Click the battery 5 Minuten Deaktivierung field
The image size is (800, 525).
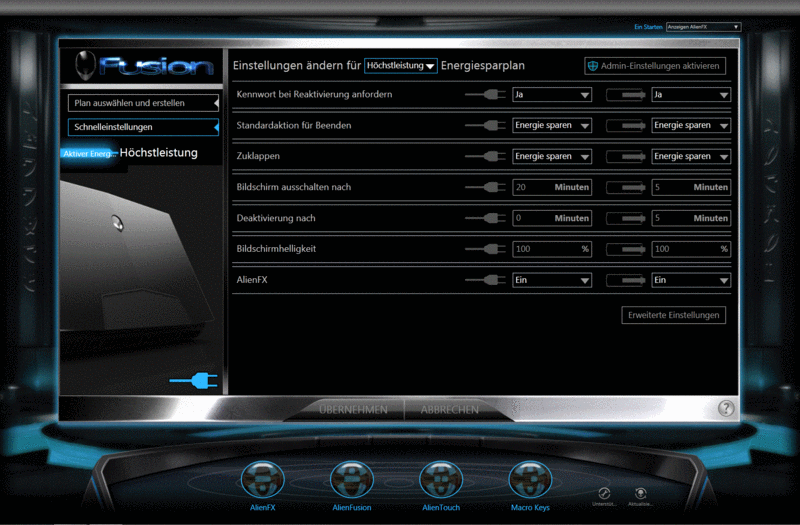[x=691, y=218]
